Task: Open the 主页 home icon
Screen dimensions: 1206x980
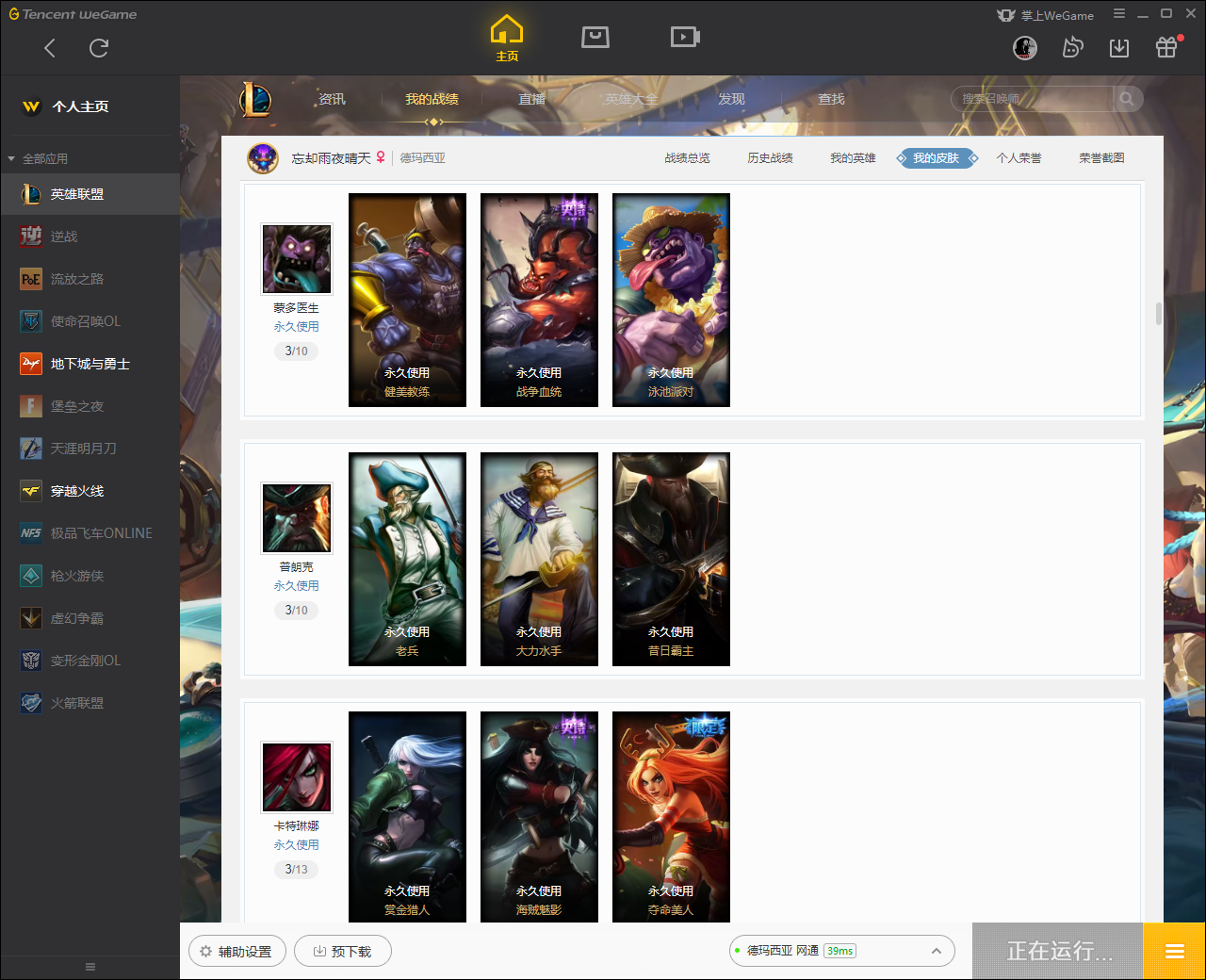Action: 507,39
